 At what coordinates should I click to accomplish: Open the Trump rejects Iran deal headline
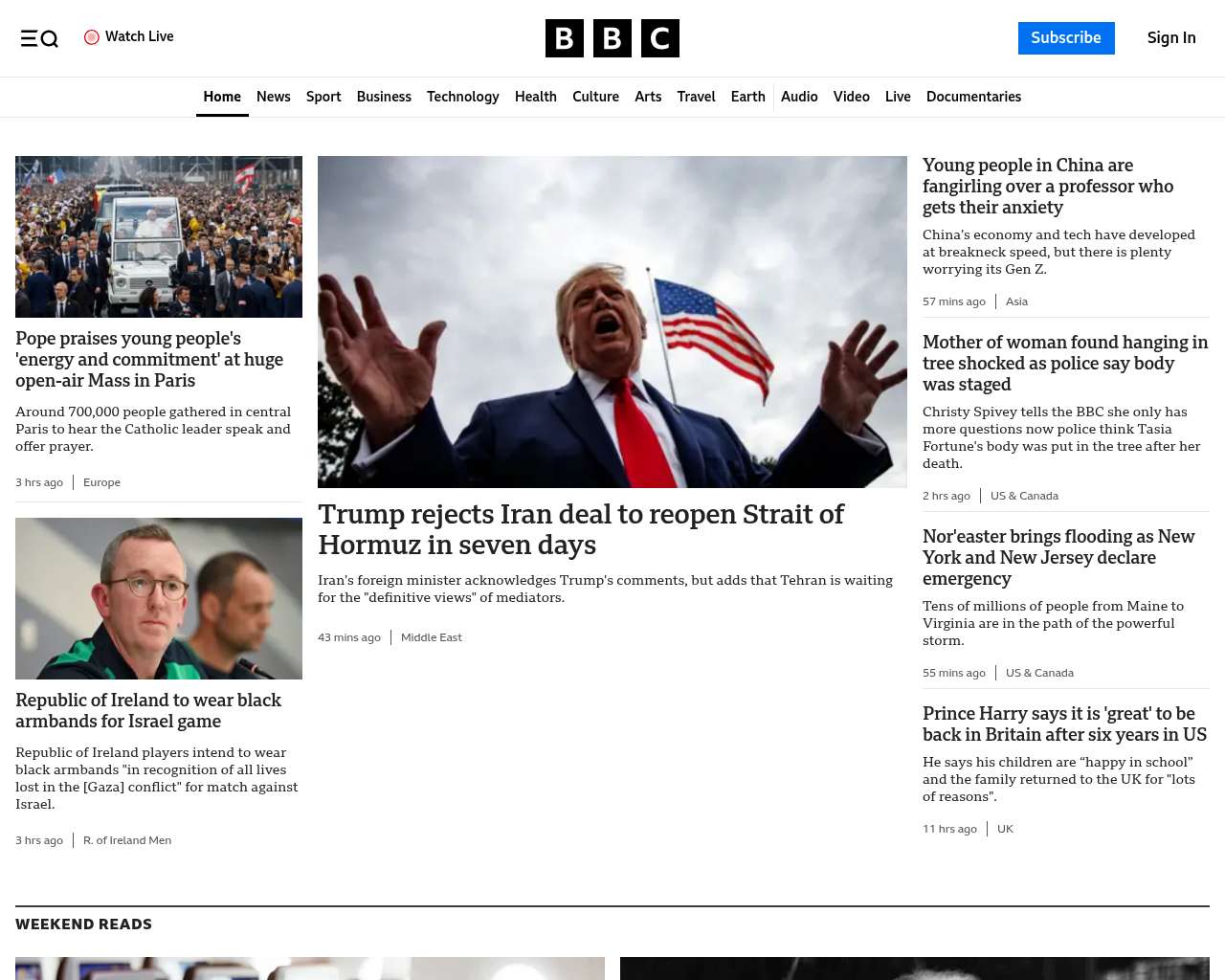pyautogui.click(x=581, y=529)
